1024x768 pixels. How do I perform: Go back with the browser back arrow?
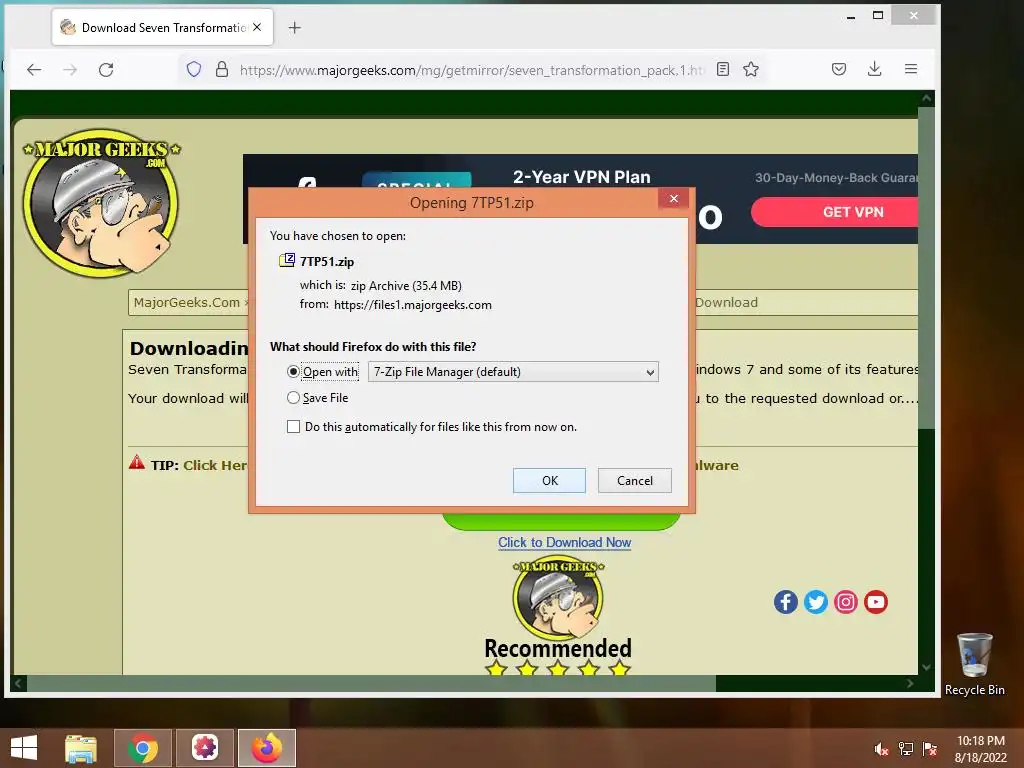pos(34,70)
